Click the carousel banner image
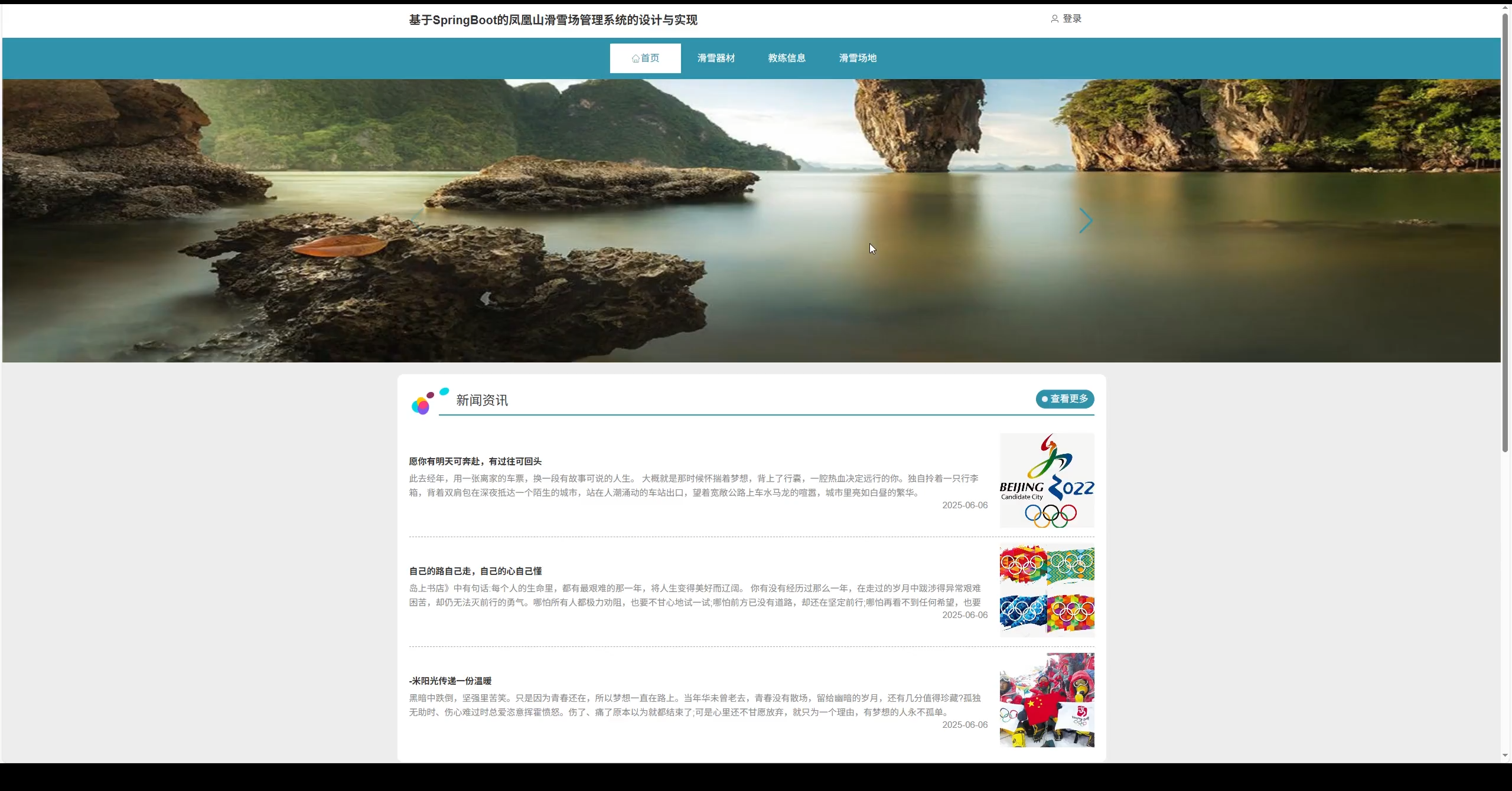 751,221
